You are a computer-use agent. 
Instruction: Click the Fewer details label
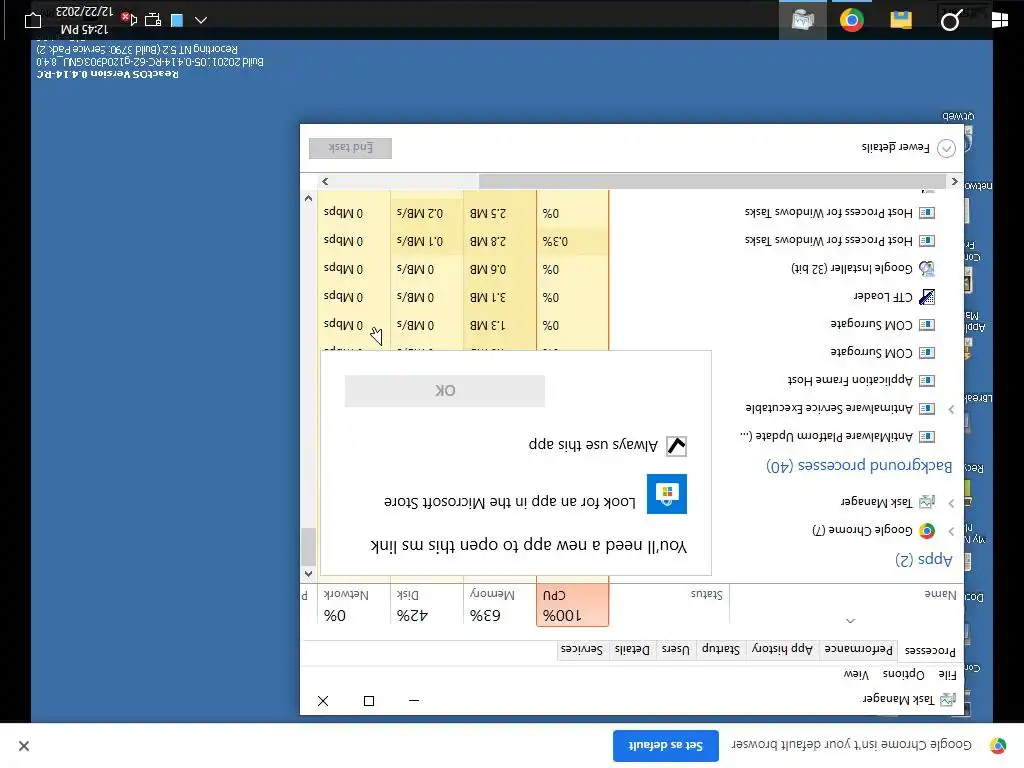tap(895, 148)
